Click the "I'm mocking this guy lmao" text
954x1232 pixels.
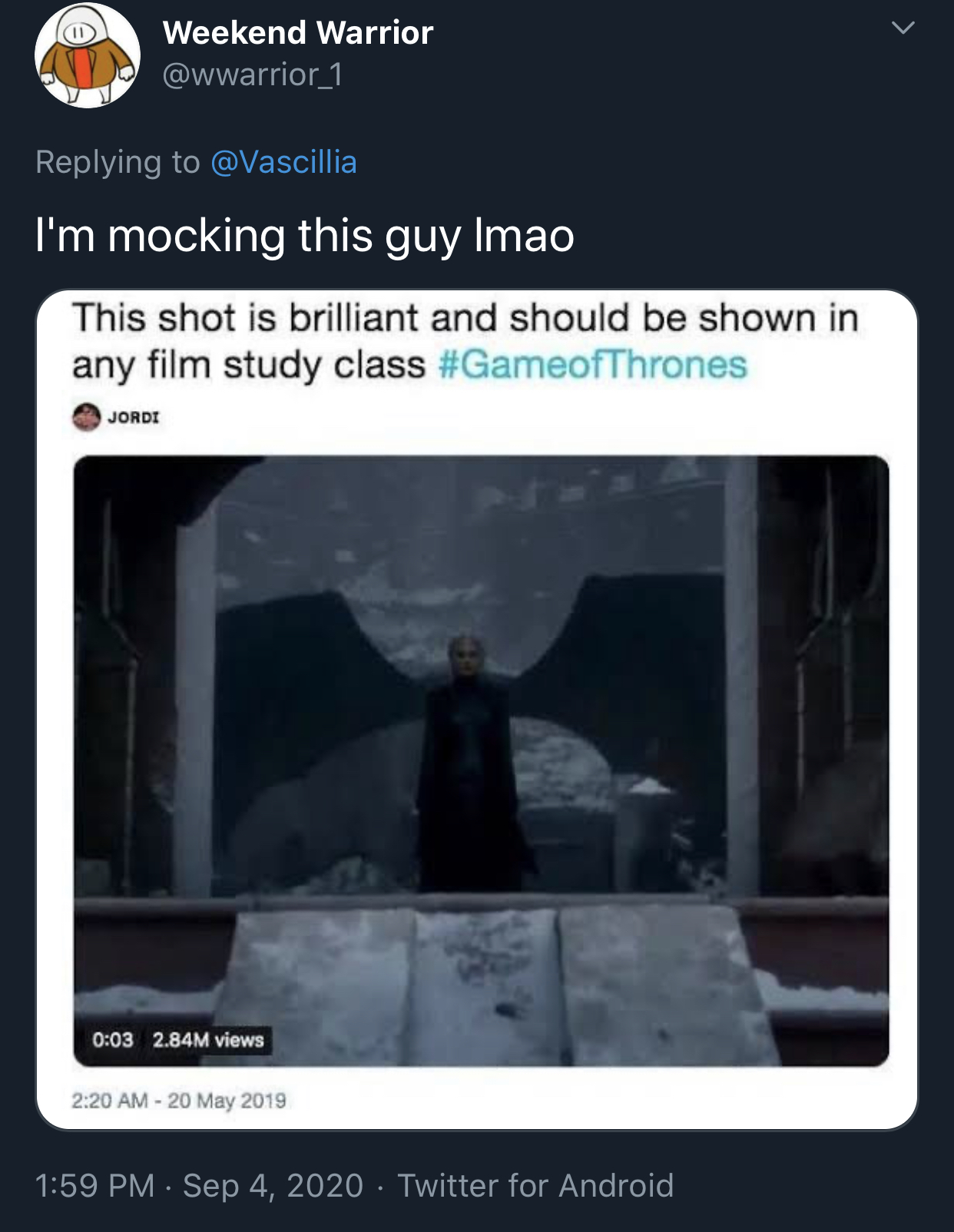tap(305, 235)
